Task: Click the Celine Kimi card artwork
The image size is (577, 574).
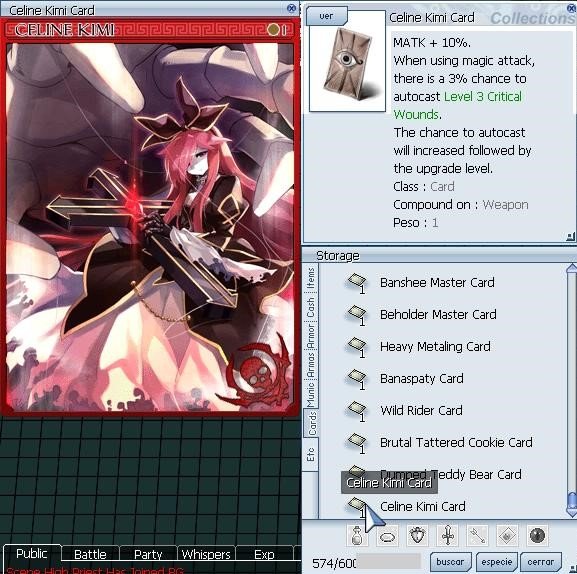Action: 150,227
